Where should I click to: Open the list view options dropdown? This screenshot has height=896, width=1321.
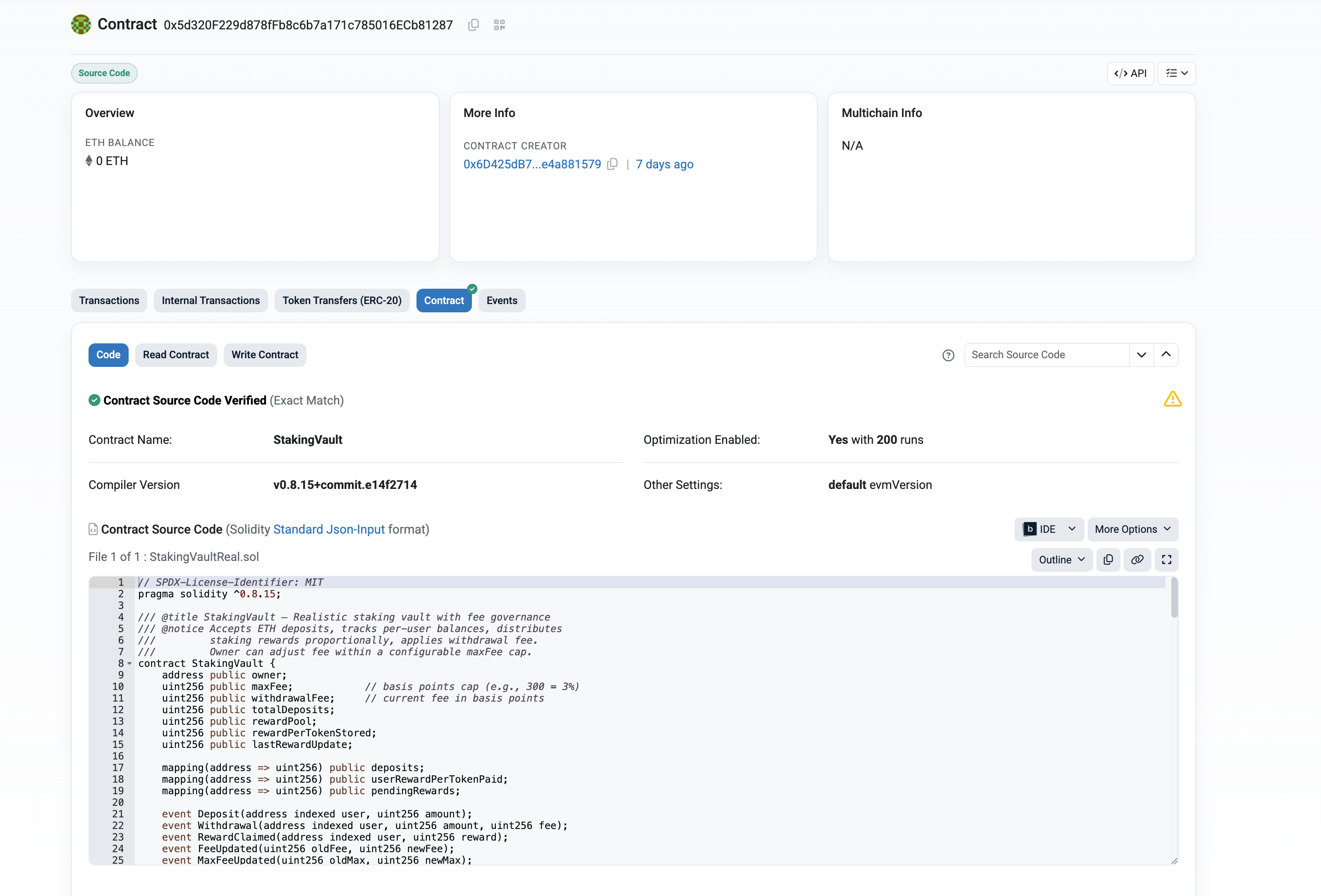pyautogui.click(x=1176, y=73)
